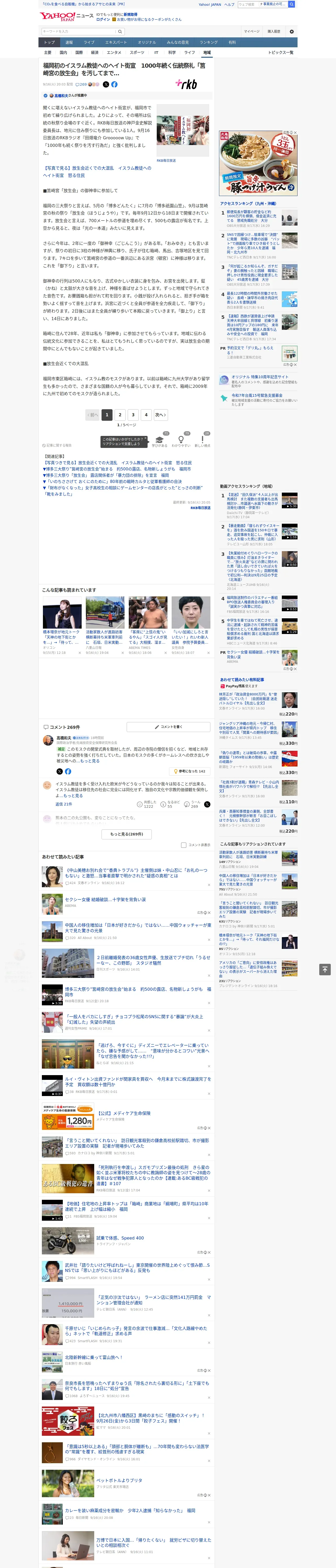Switch to the みんなの意見 tab
This screenshot has height=1568, width=336.
coord(177,43)
